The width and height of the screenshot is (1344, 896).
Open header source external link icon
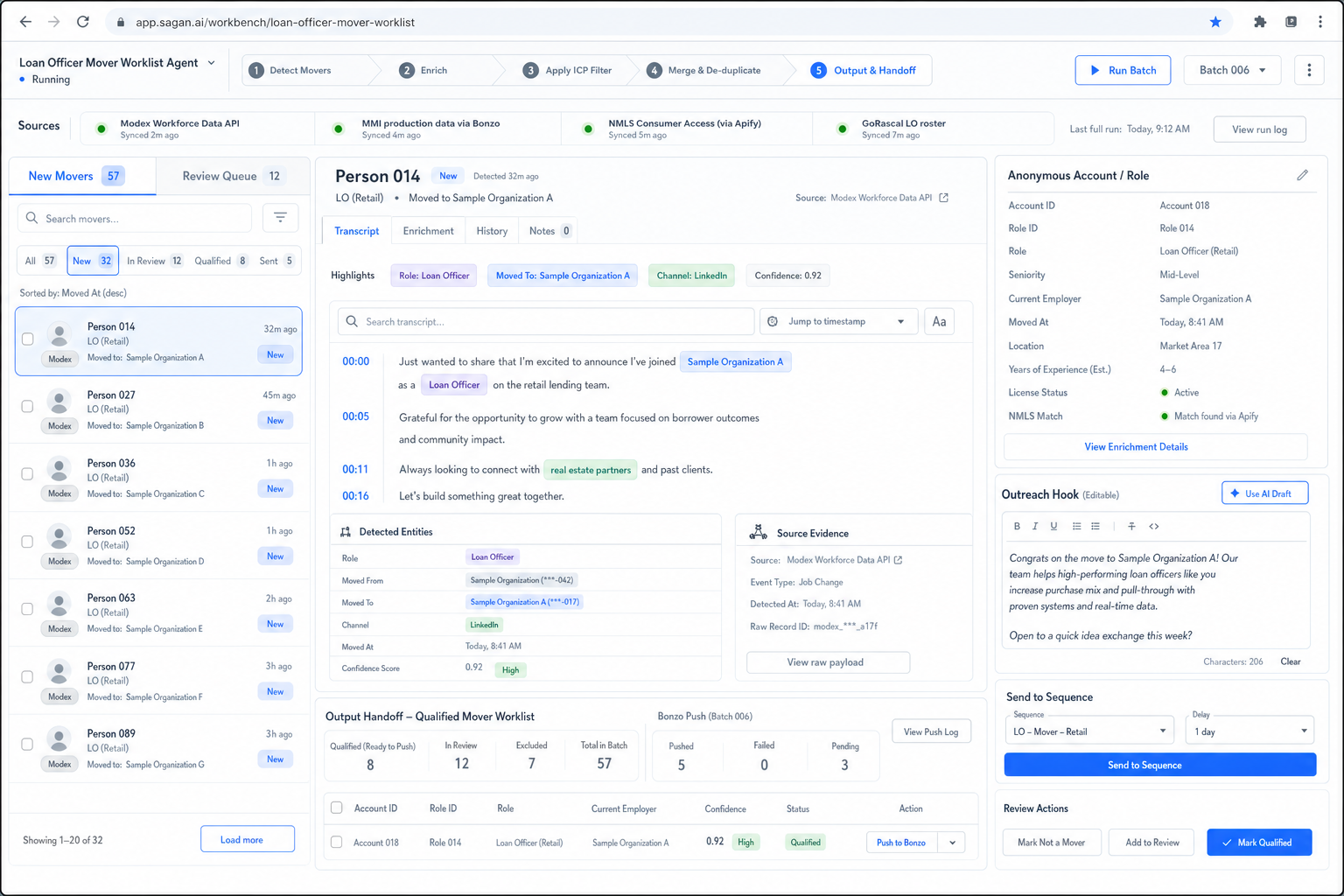pyautogui.click(x=943, y=198)
